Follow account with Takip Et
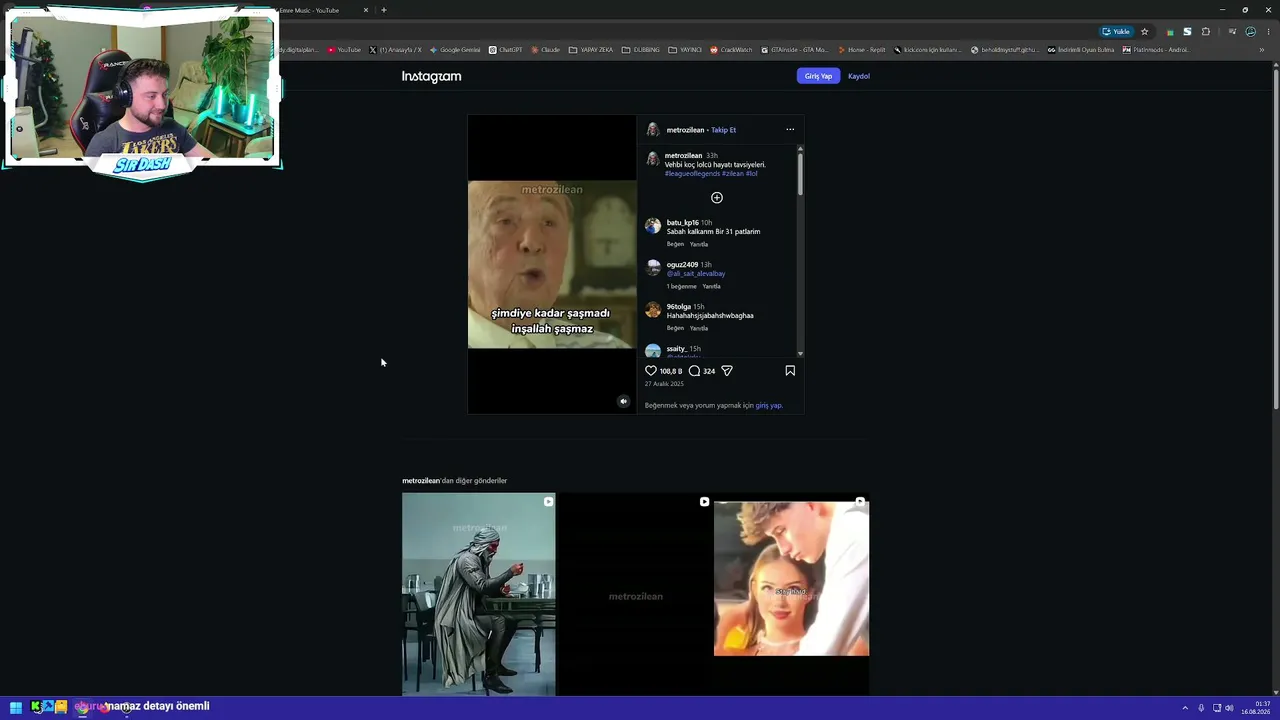1280x720 pixels. [x=723, y=130]
